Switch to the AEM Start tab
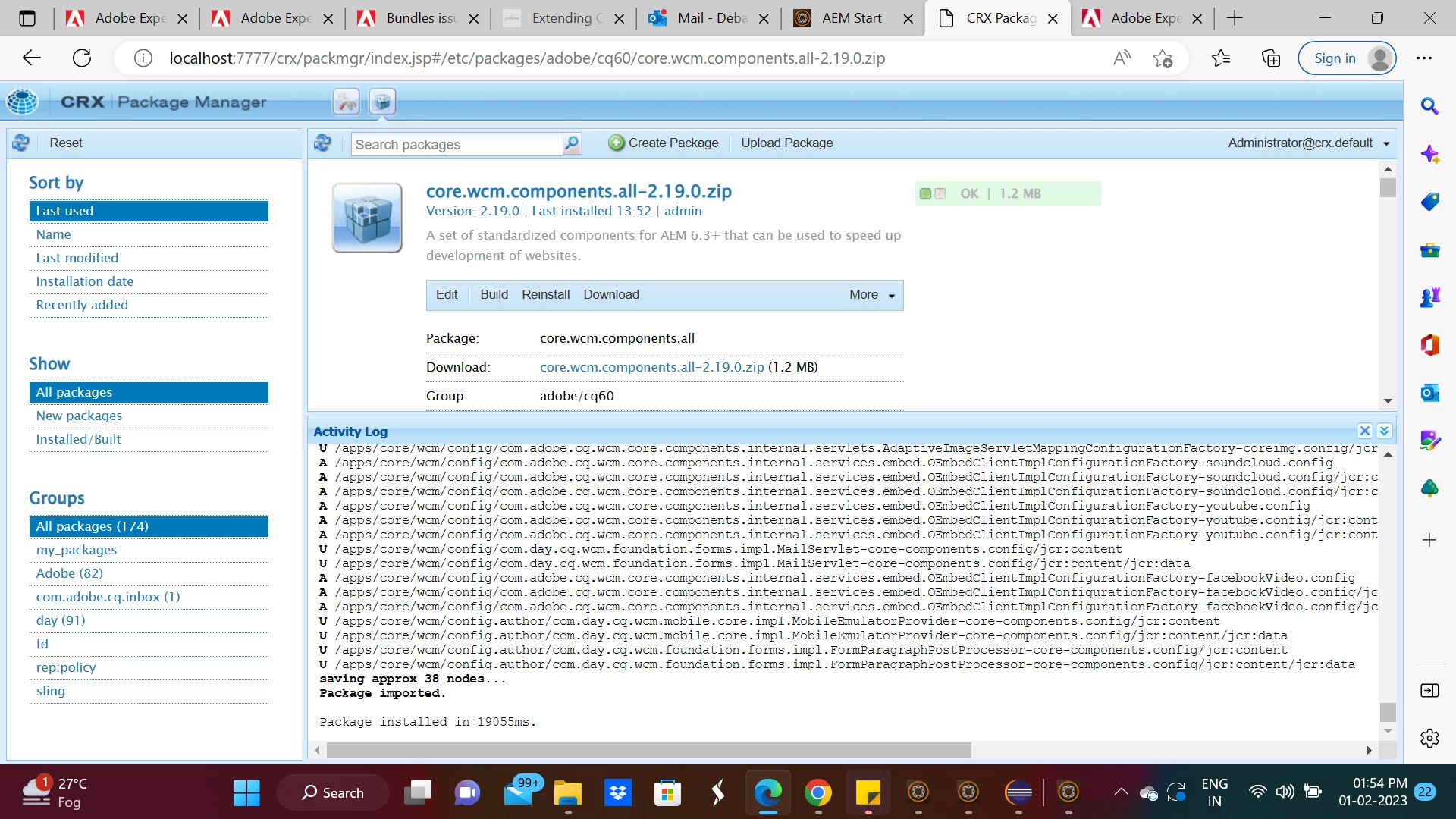This screenshot has width=1456, height=819. click(x=851, y=18)
